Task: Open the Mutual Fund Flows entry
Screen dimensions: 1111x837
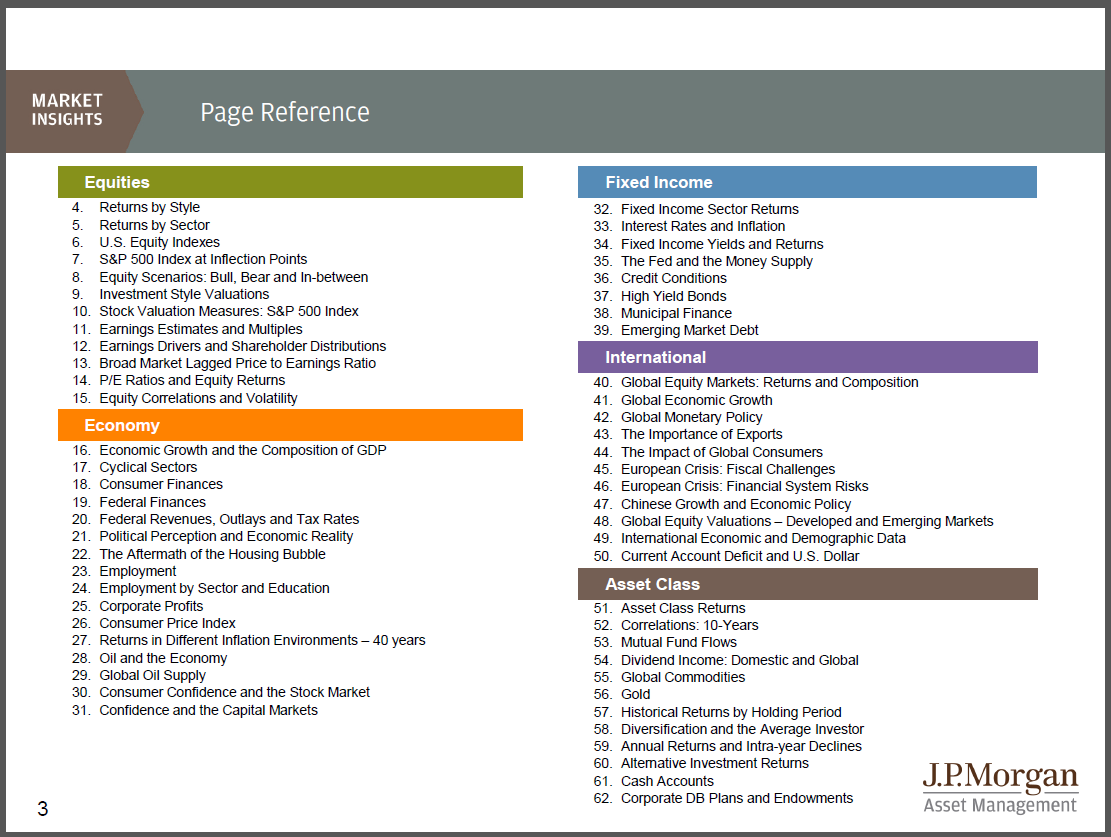Action: tap(678, 642)
